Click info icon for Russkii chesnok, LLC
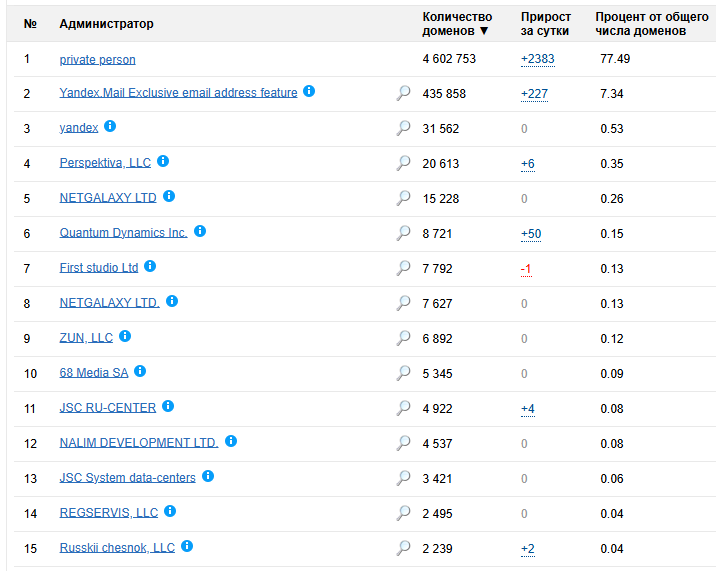 [x=187, y=546]
